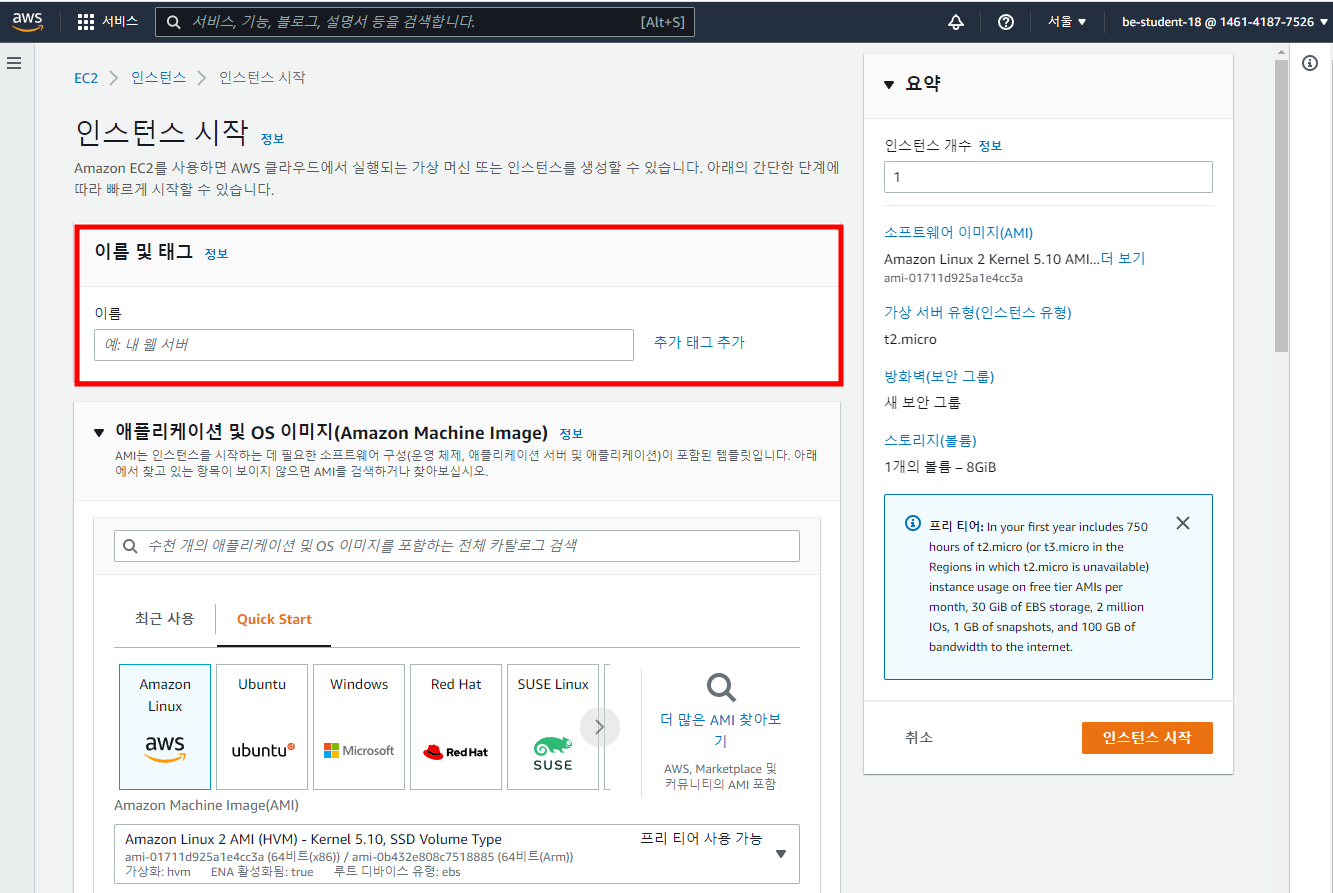Open 정보 link beside 이름 및 태그

[x=216, y=254]
